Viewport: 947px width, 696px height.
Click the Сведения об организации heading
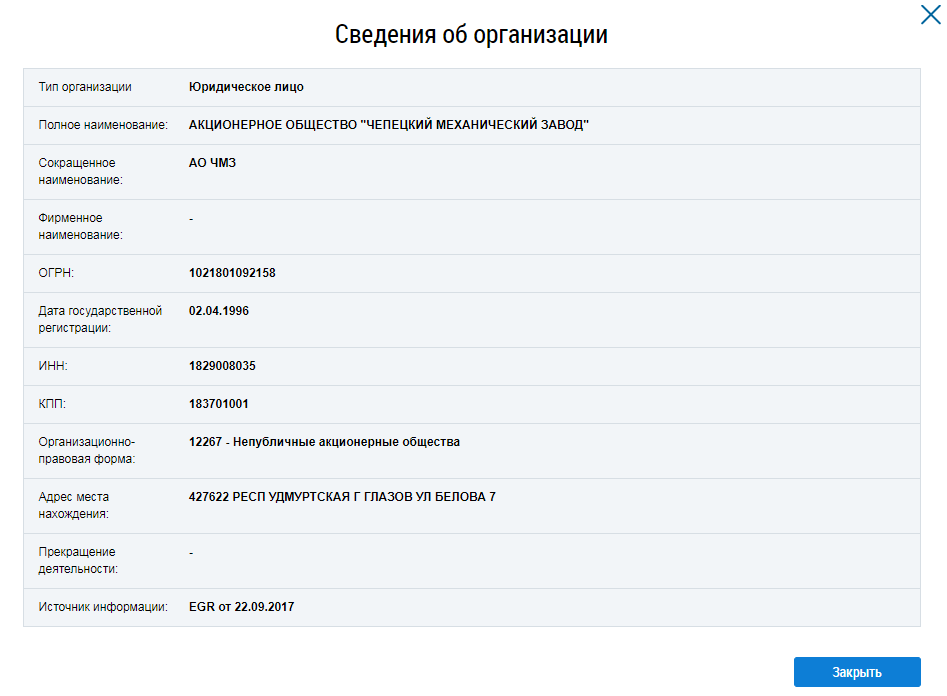tap(471, 35)
